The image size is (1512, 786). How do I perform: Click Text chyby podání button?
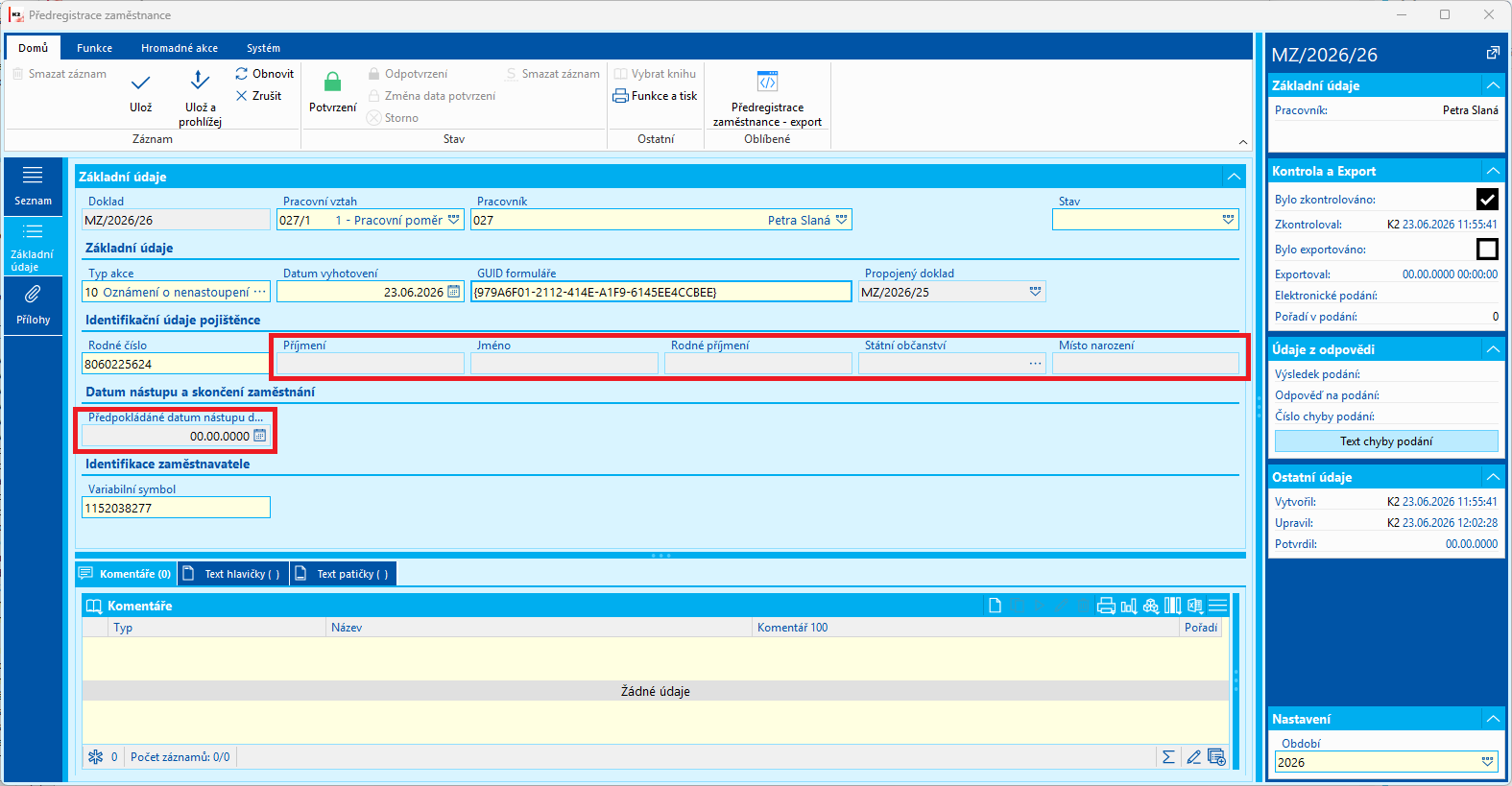(x=1386, y=441)
